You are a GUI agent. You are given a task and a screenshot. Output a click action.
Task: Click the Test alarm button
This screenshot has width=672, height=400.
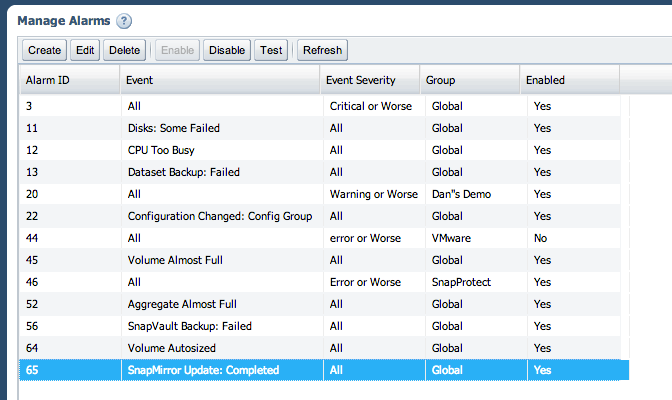click(x=270, y=50)
